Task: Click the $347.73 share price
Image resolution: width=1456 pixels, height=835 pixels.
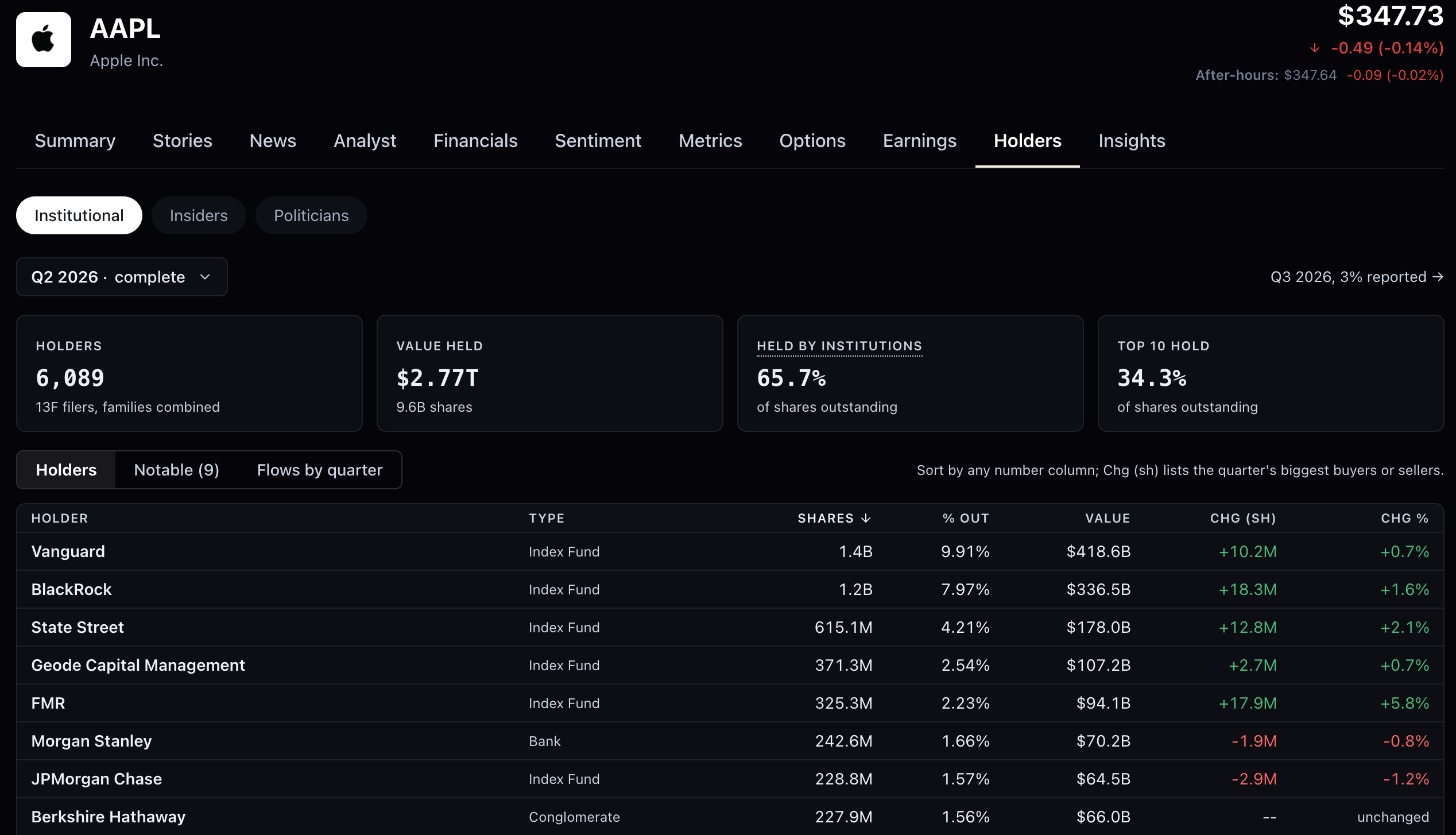Action: [x=1391, y=16]
